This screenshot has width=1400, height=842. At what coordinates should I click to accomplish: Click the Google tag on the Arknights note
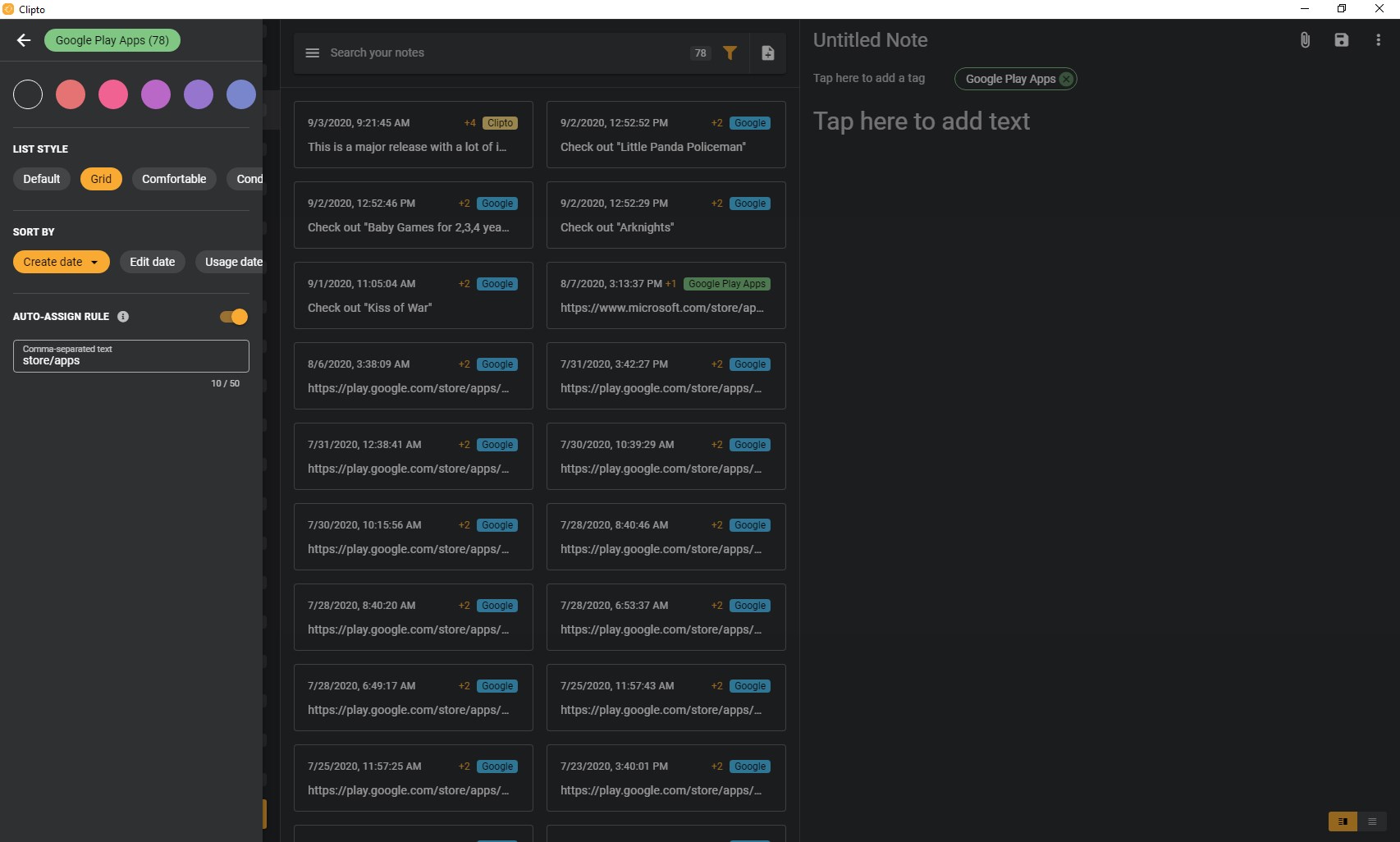[750, 204]
